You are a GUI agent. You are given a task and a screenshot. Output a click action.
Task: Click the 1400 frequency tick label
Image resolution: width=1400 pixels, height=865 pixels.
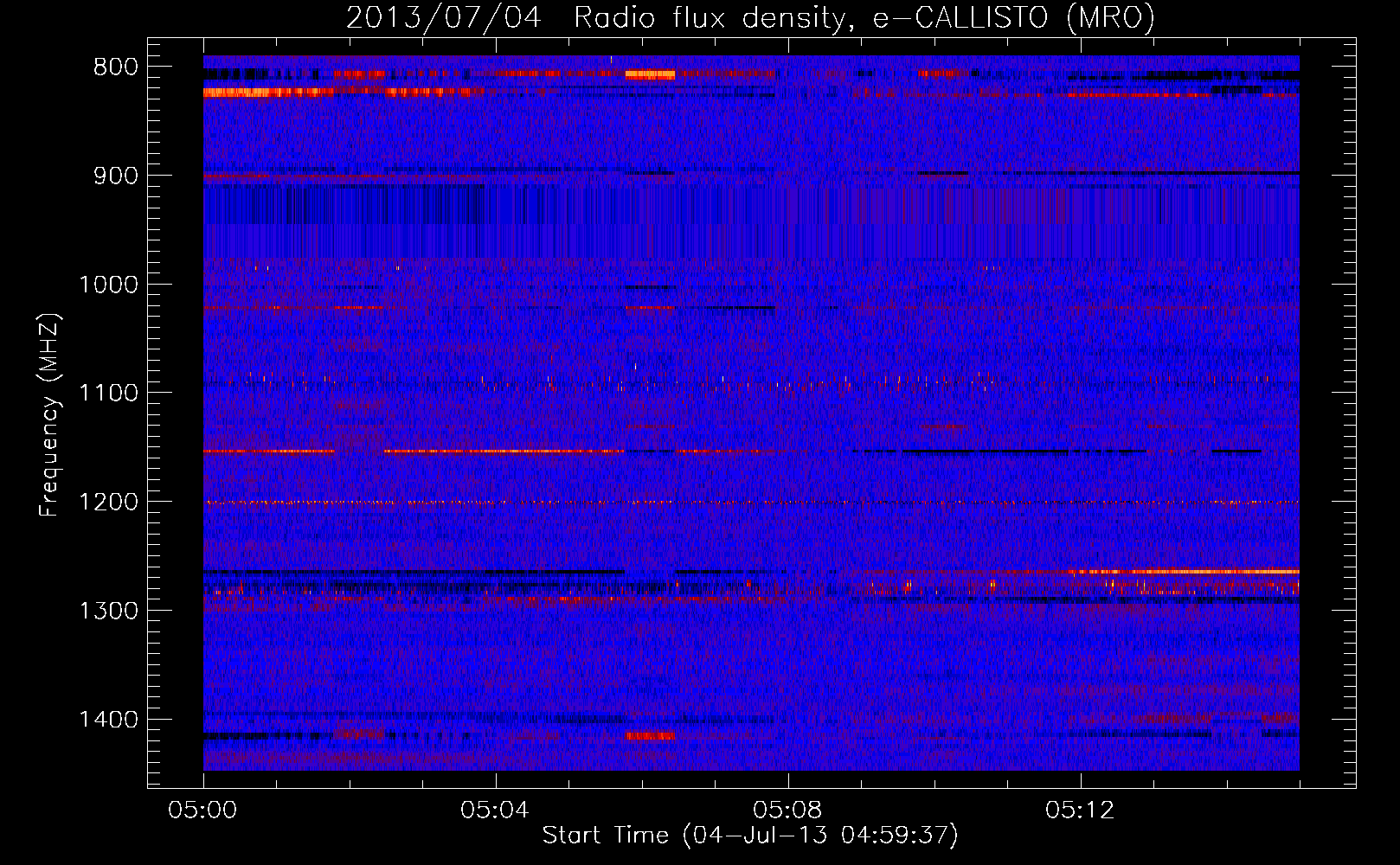click(108, 720)
